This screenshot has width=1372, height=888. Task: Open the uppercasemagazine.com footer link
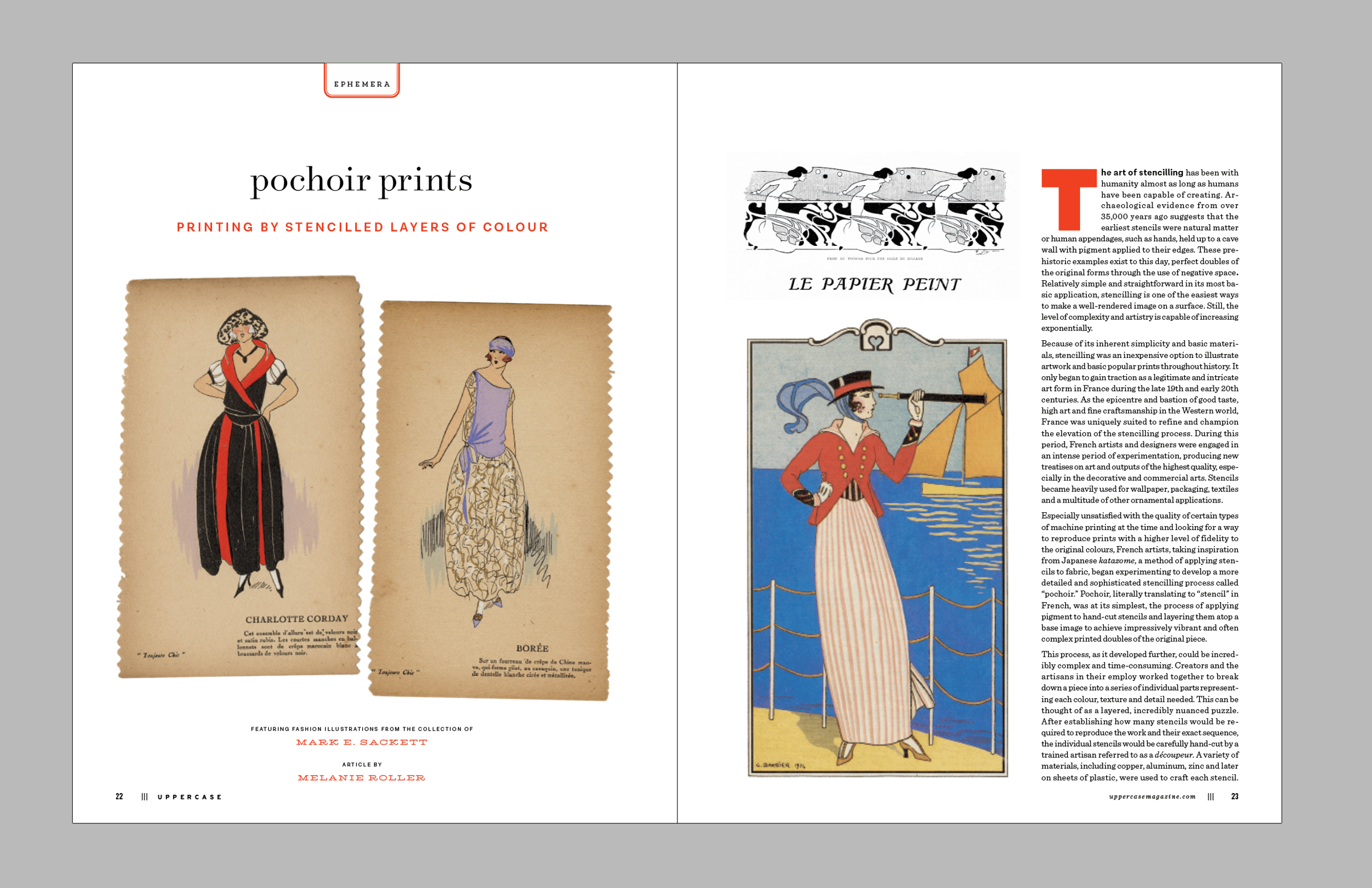coord(1152,797)
